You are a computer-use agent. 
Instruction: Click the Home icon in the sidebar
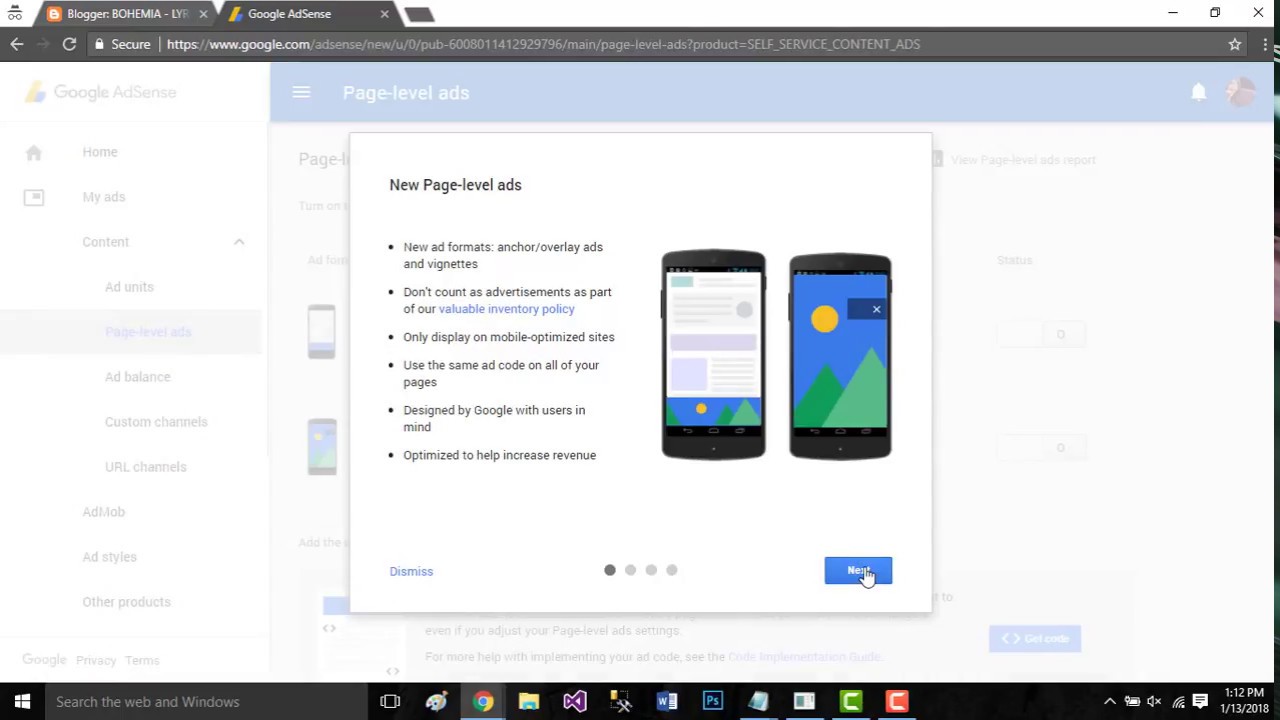pos(34,152)
